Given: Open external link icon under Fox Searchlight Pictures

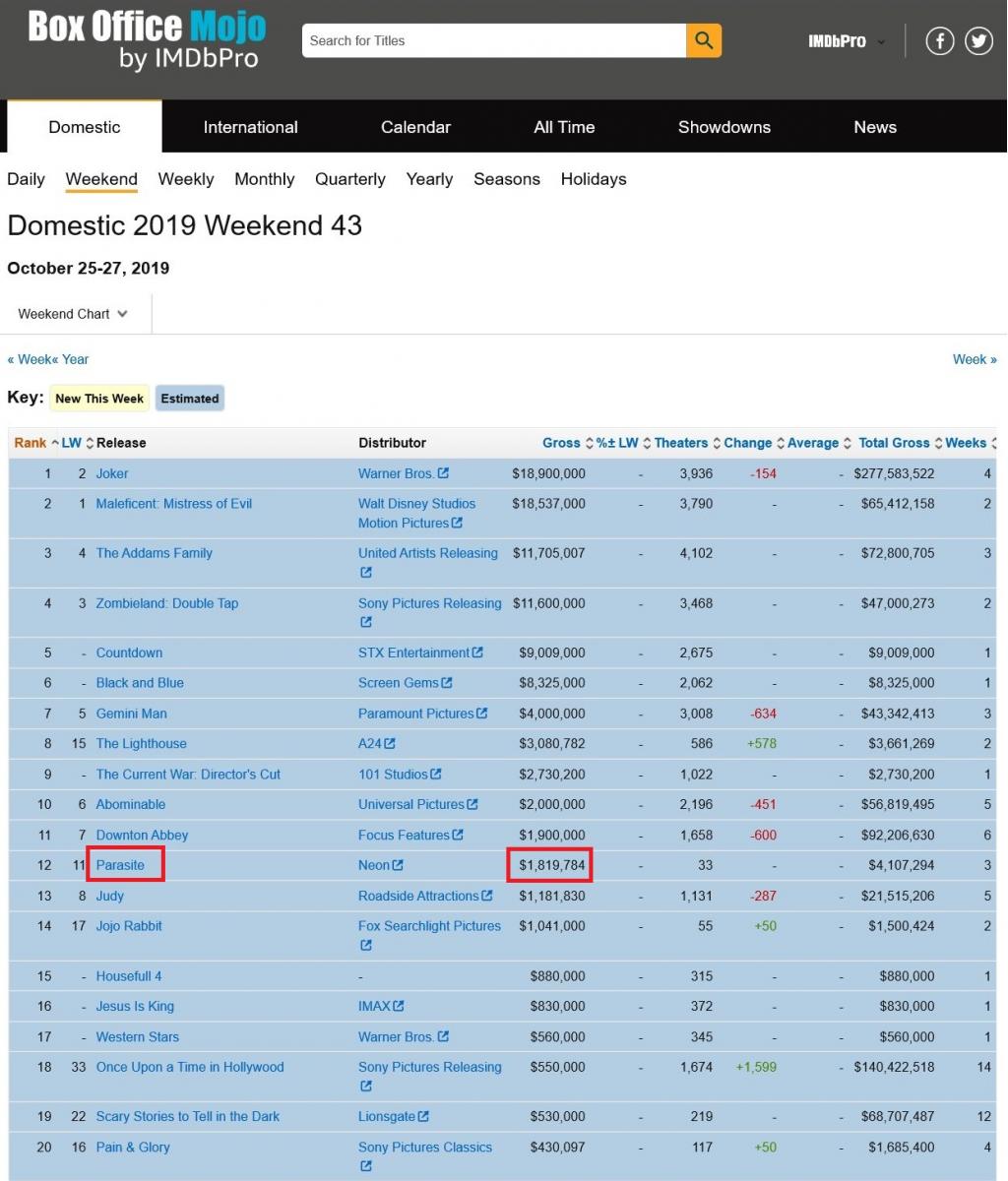Looking at the screenshot, I should (x=366, y=946).
